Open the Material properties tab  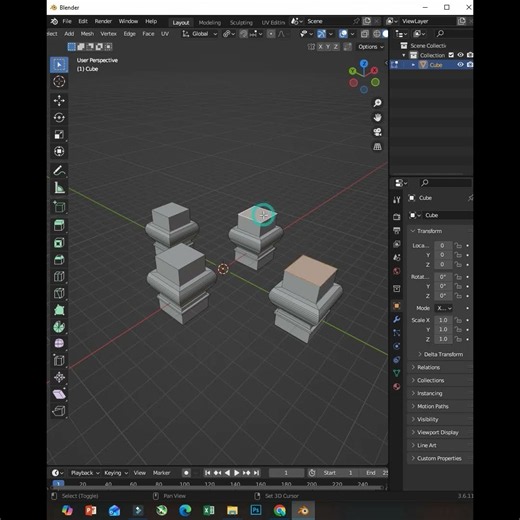pyautogui.click(x=397, y=387)
